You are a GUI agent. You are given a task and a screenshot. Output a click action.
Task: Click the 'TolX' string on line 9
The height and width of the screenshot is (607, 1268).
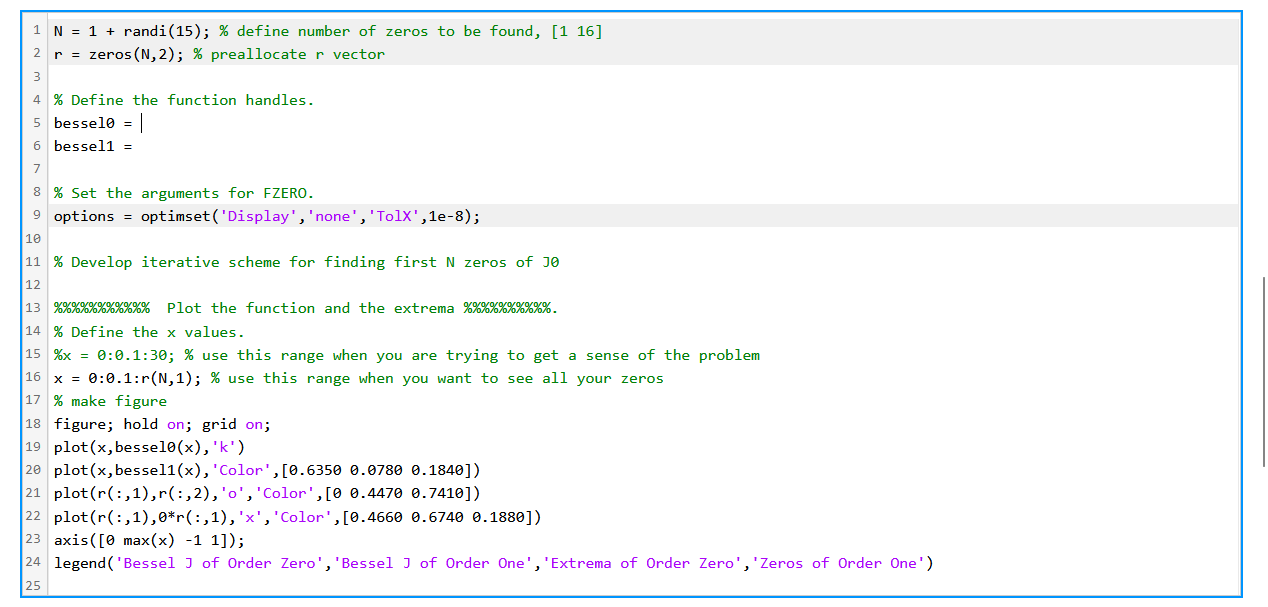[393, 216]
